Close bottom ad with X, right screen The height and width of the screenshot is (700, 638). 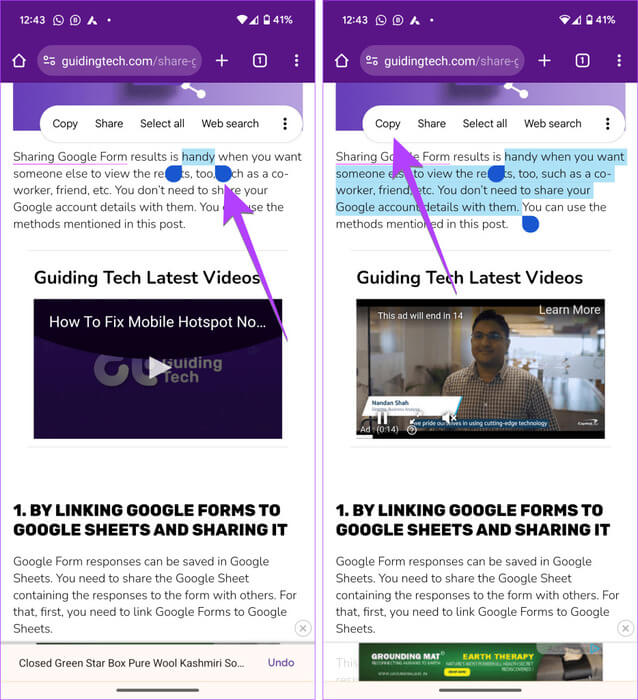point(625,629)
